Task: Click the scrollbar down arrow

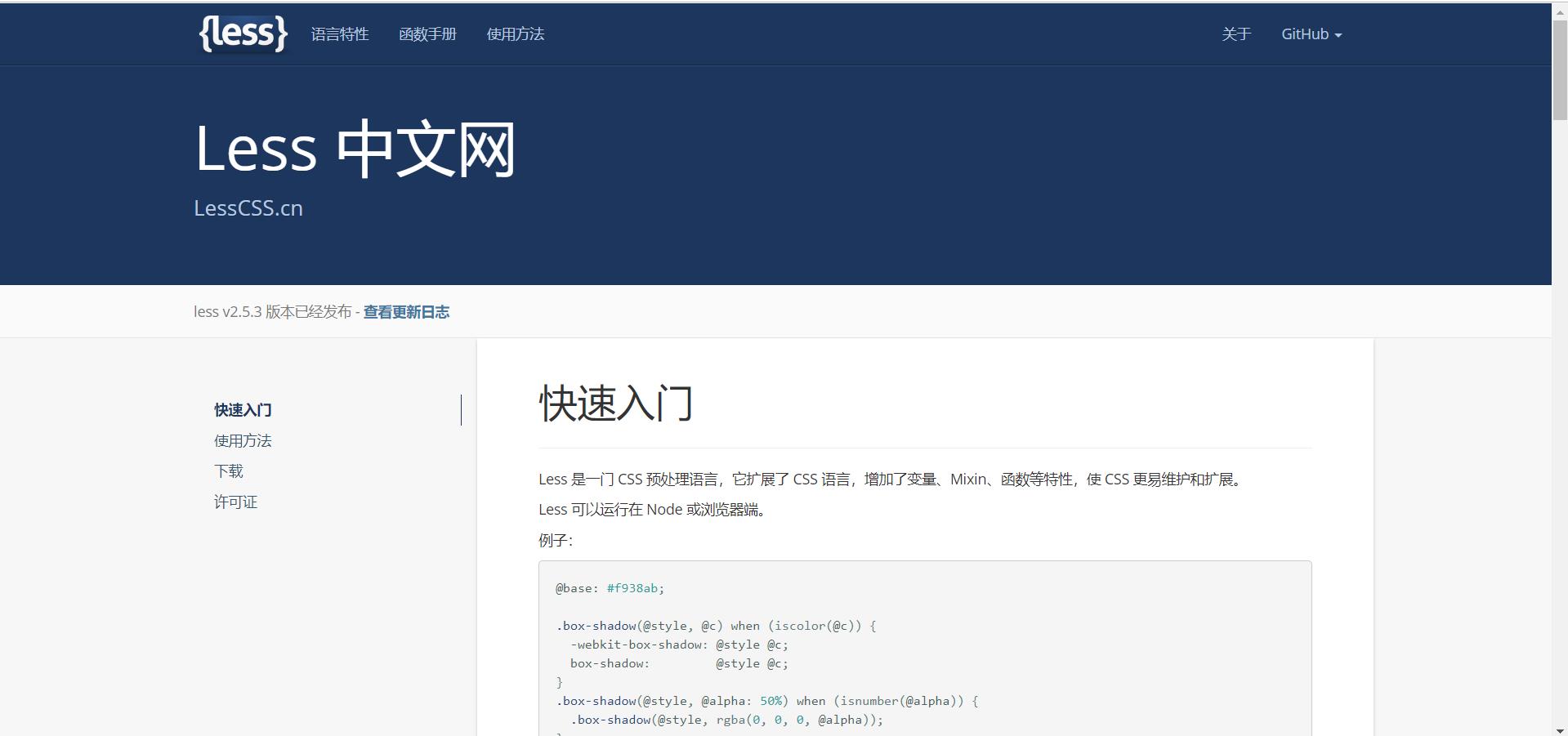Action: (x=1560, y=729)
